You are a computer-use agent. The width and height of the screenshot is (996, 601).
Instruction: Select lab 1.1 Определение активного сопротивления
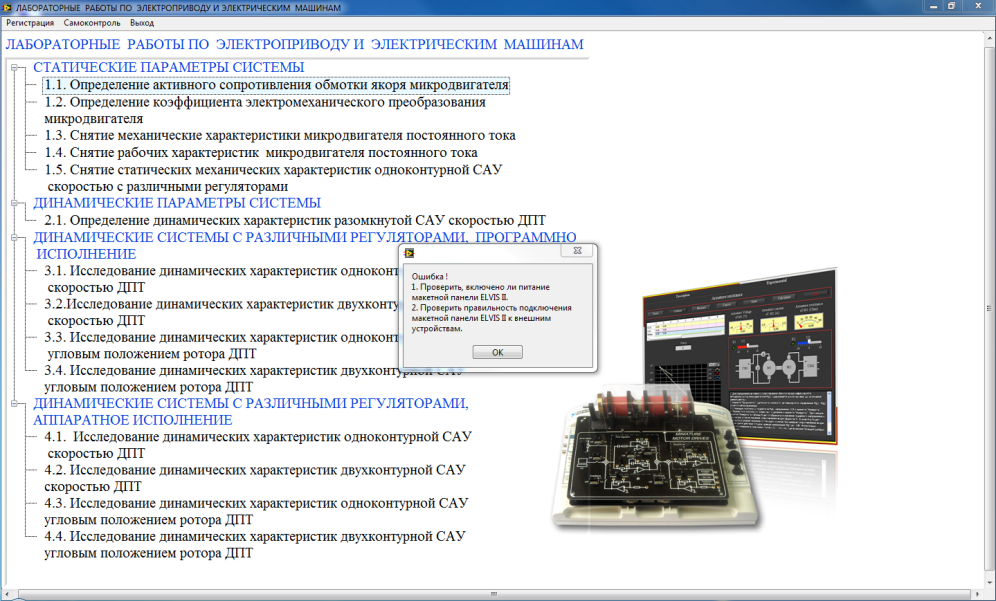tap(276, 84)
